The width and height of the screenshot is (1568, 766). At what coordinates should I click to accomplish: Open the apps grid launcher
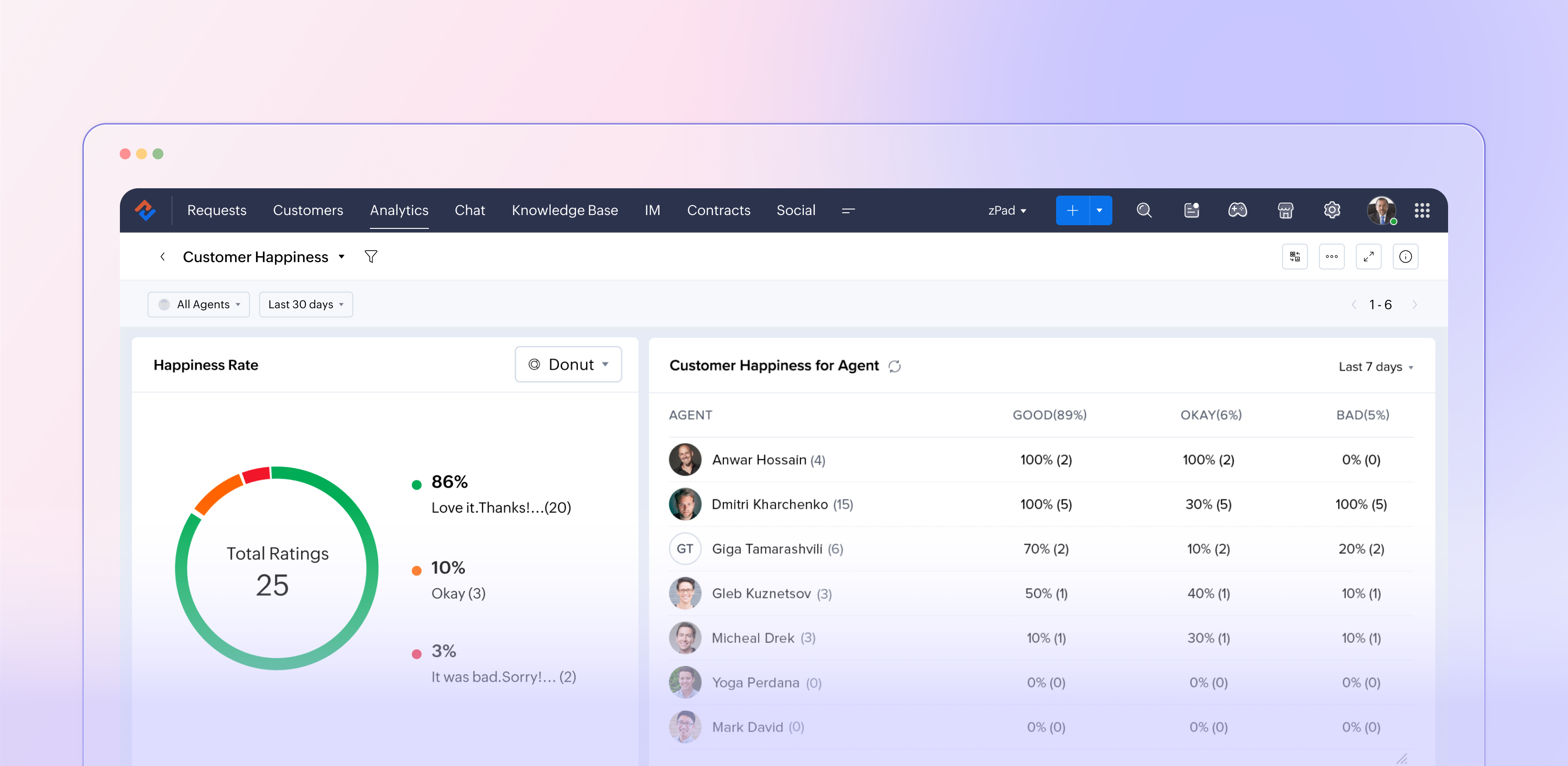point(1421,210)
